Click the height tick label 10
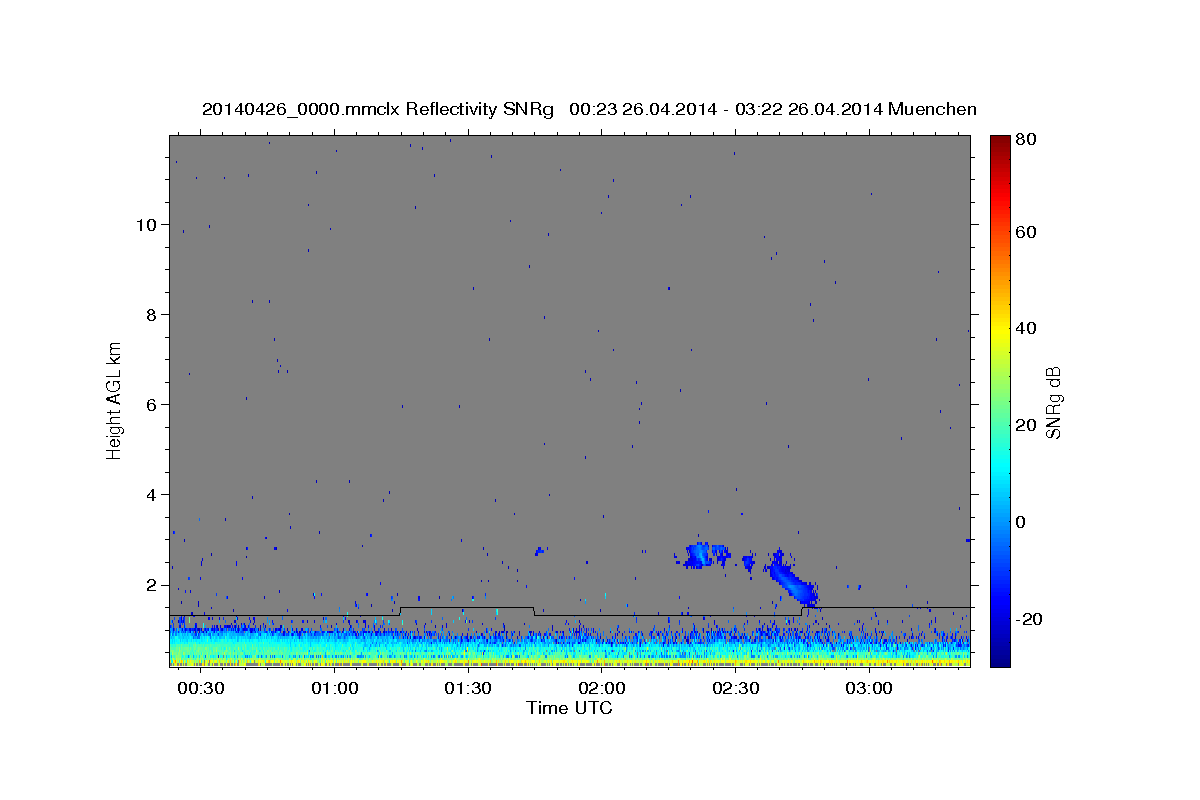 (146, 224)
